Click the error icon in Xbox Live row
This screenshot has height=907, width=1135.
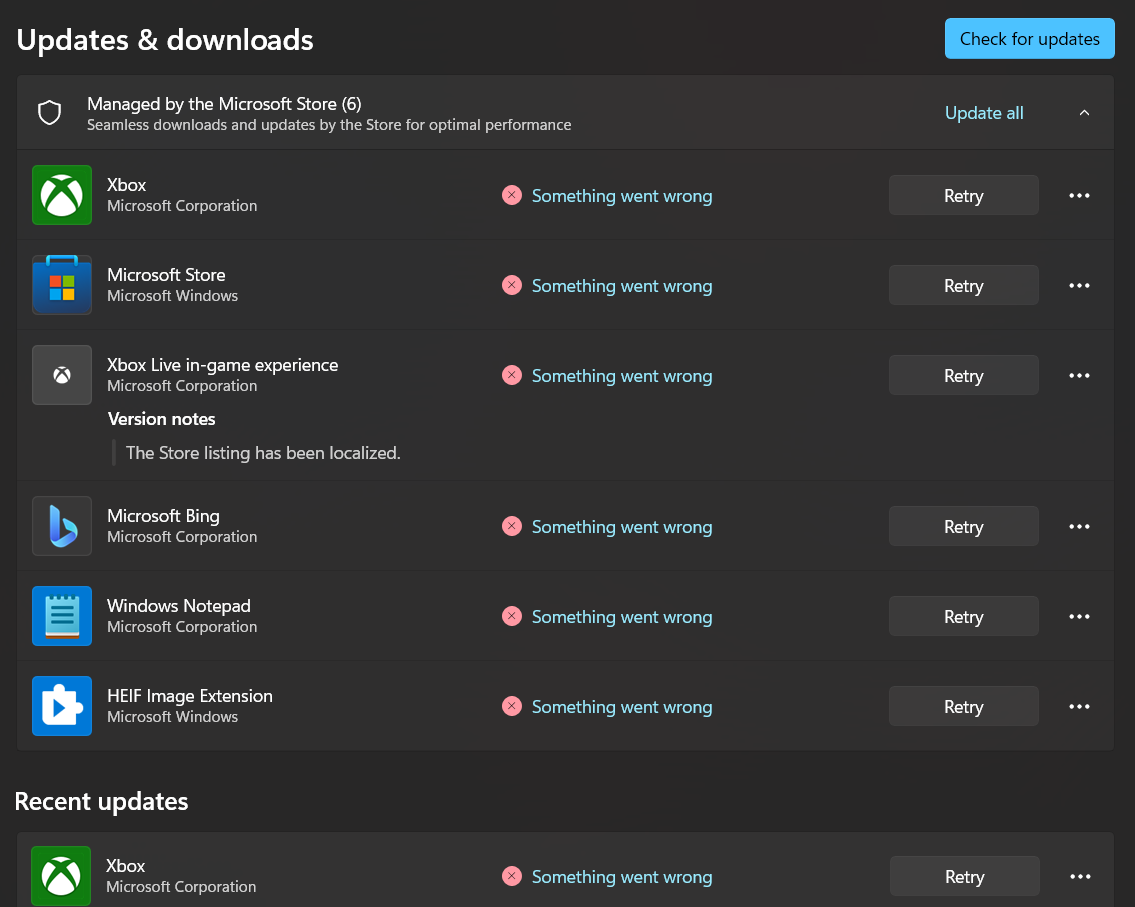pyautogui.click(x=512, y=375)
